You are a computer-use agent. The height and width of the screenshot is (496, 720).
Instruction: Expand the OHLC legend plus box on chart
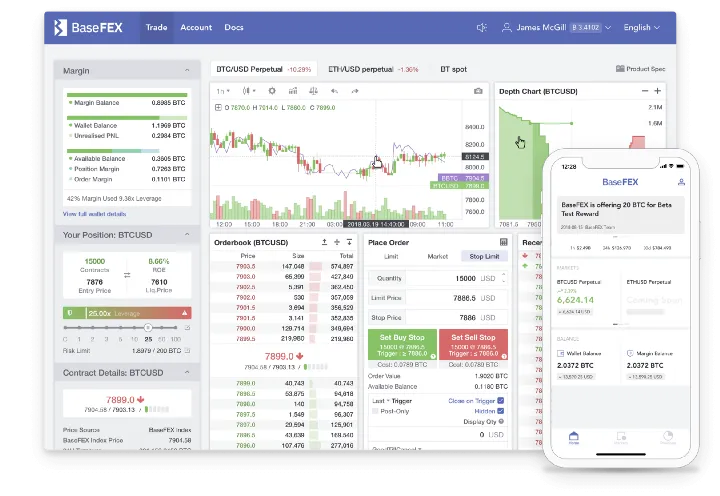pos(218,107)
